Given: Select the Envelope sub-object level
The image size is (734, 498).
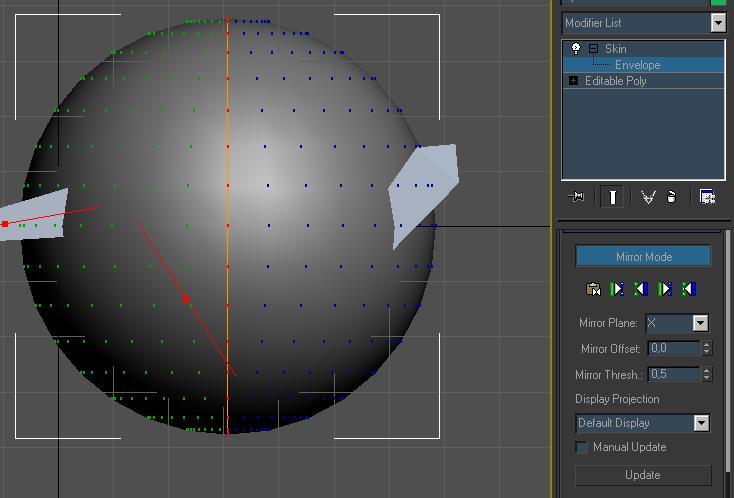Looking at the screenshot, I should (638, 65).
